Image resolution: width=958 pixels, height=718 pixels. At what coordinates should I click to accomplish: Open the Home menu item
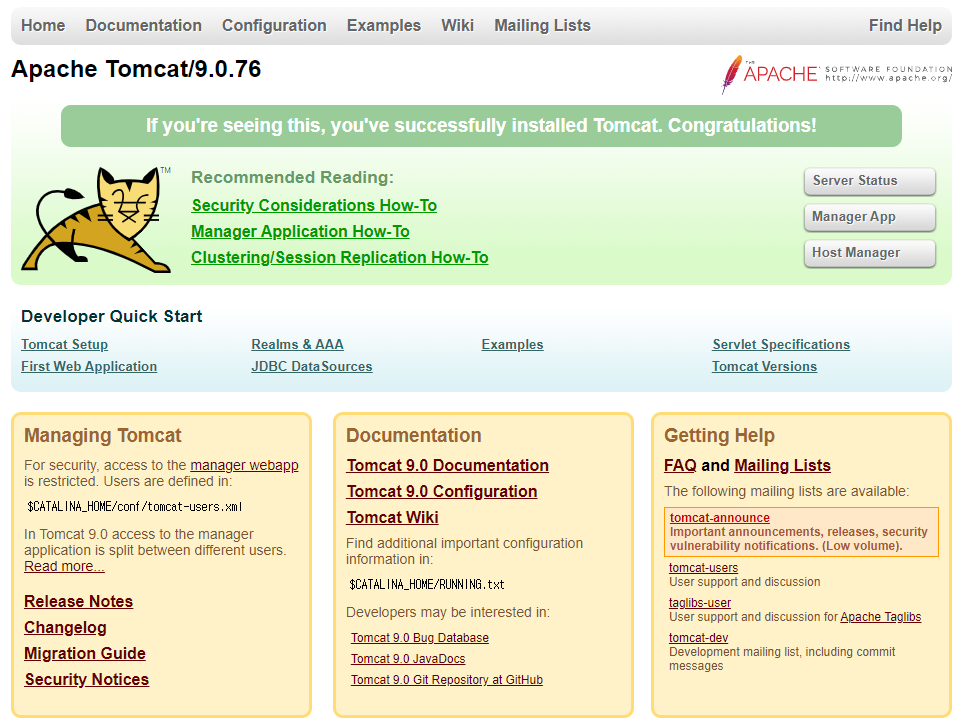(x=43, y=26)
